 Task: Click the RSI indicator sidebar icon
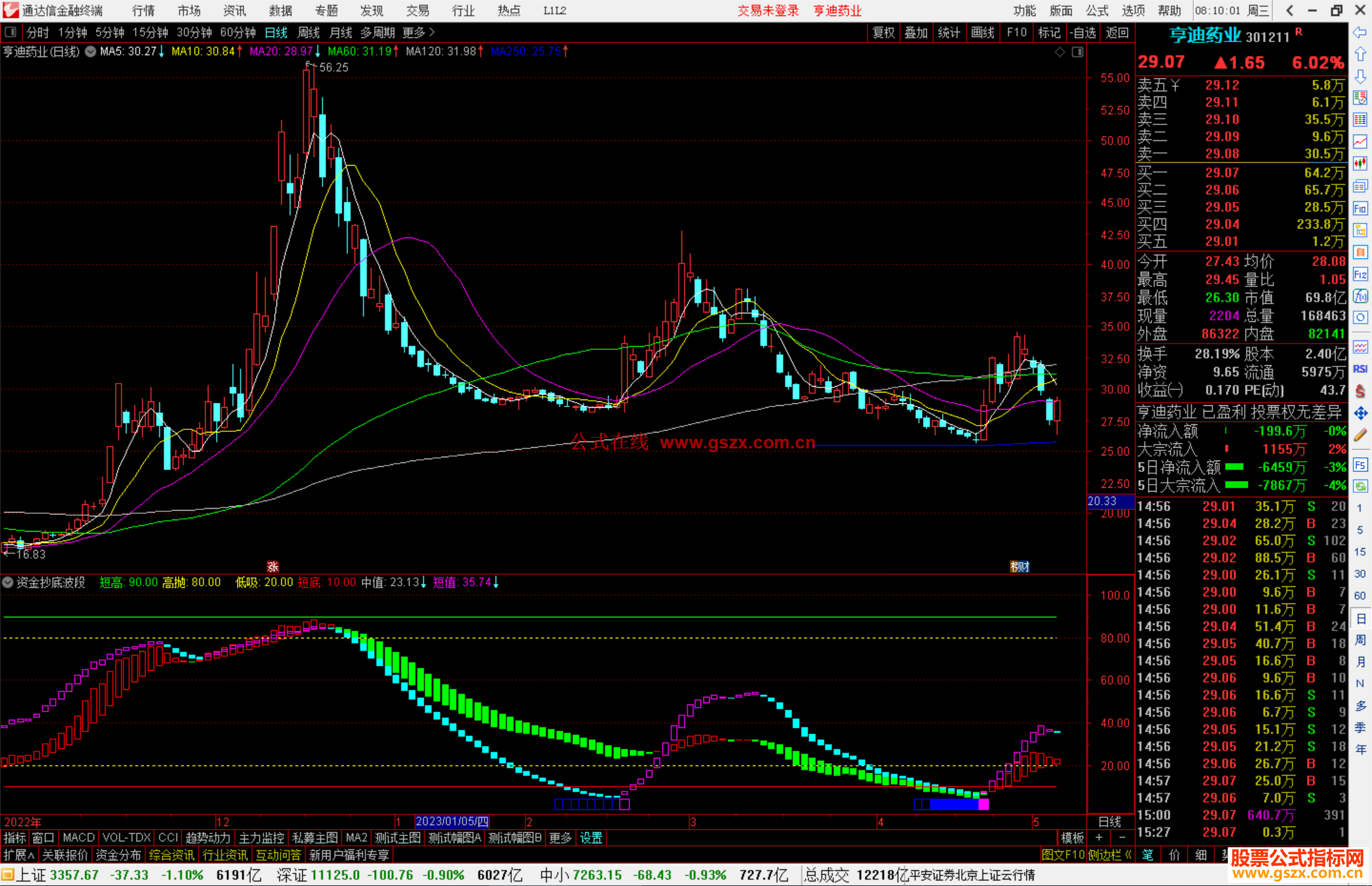pos(1360,369)
